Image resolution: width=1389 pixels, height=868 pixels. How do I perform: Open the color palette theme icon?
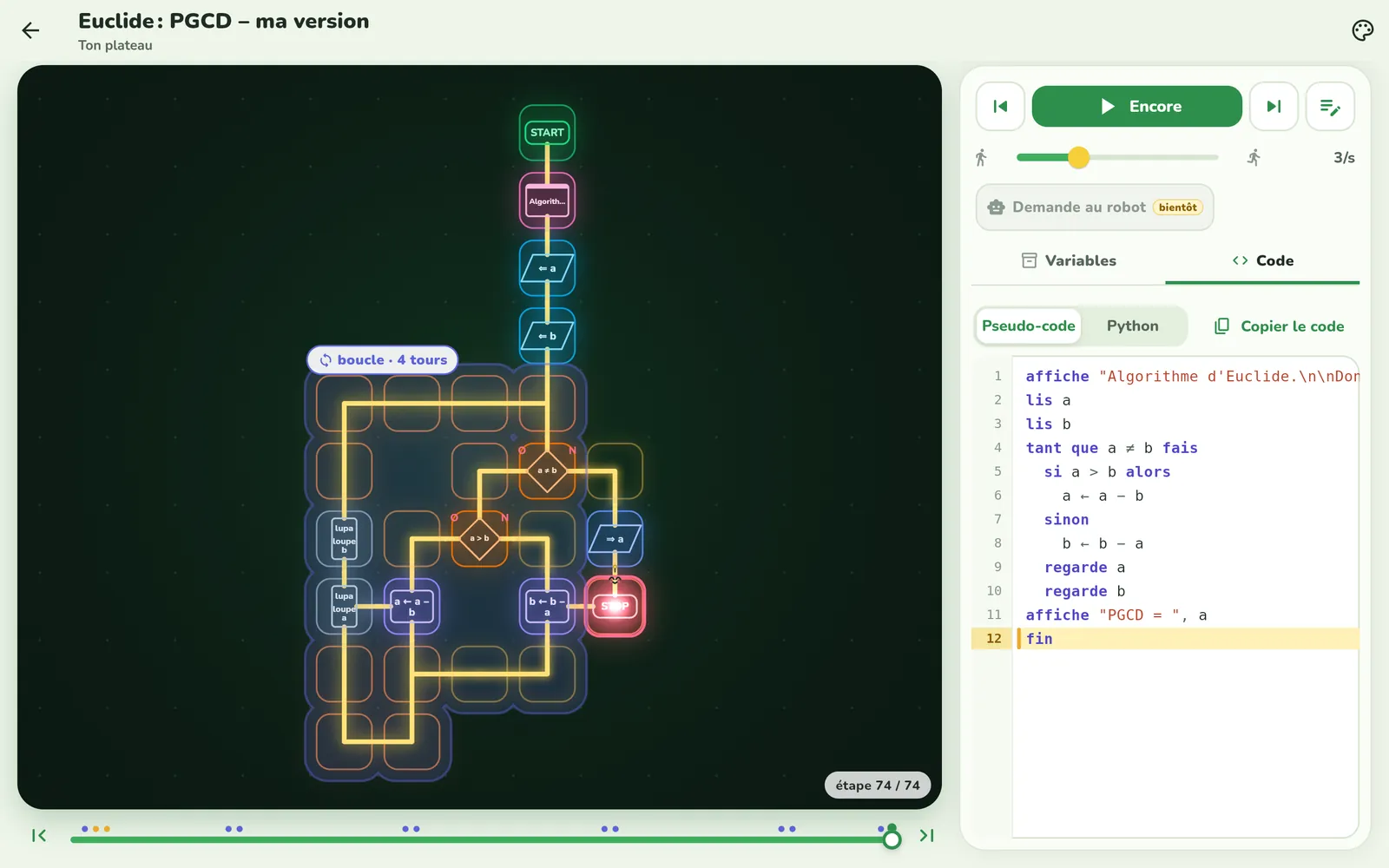tap(1363, 30)
